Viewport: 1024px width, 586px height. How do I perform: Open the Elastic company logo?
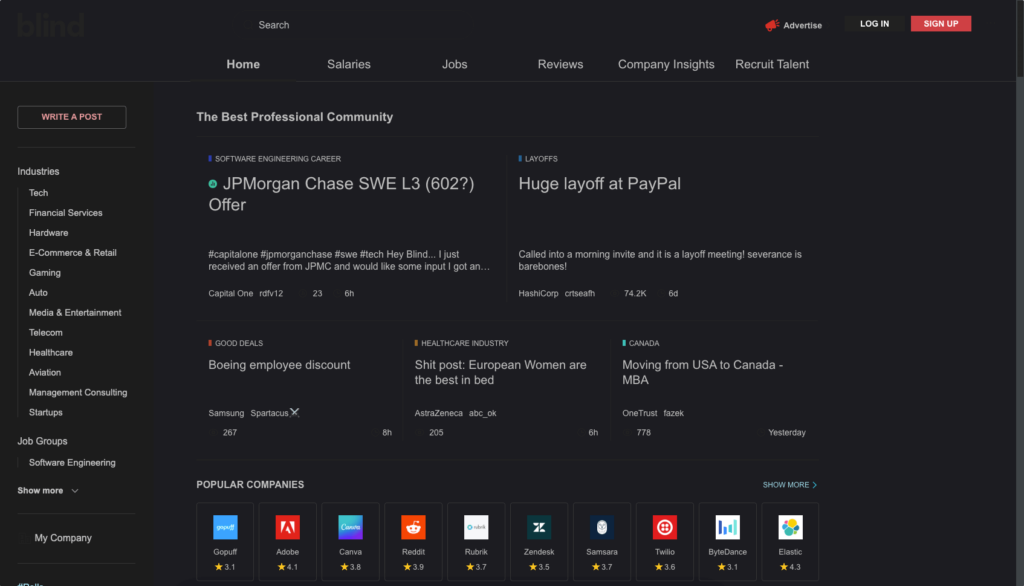click(x=790, y=527)
